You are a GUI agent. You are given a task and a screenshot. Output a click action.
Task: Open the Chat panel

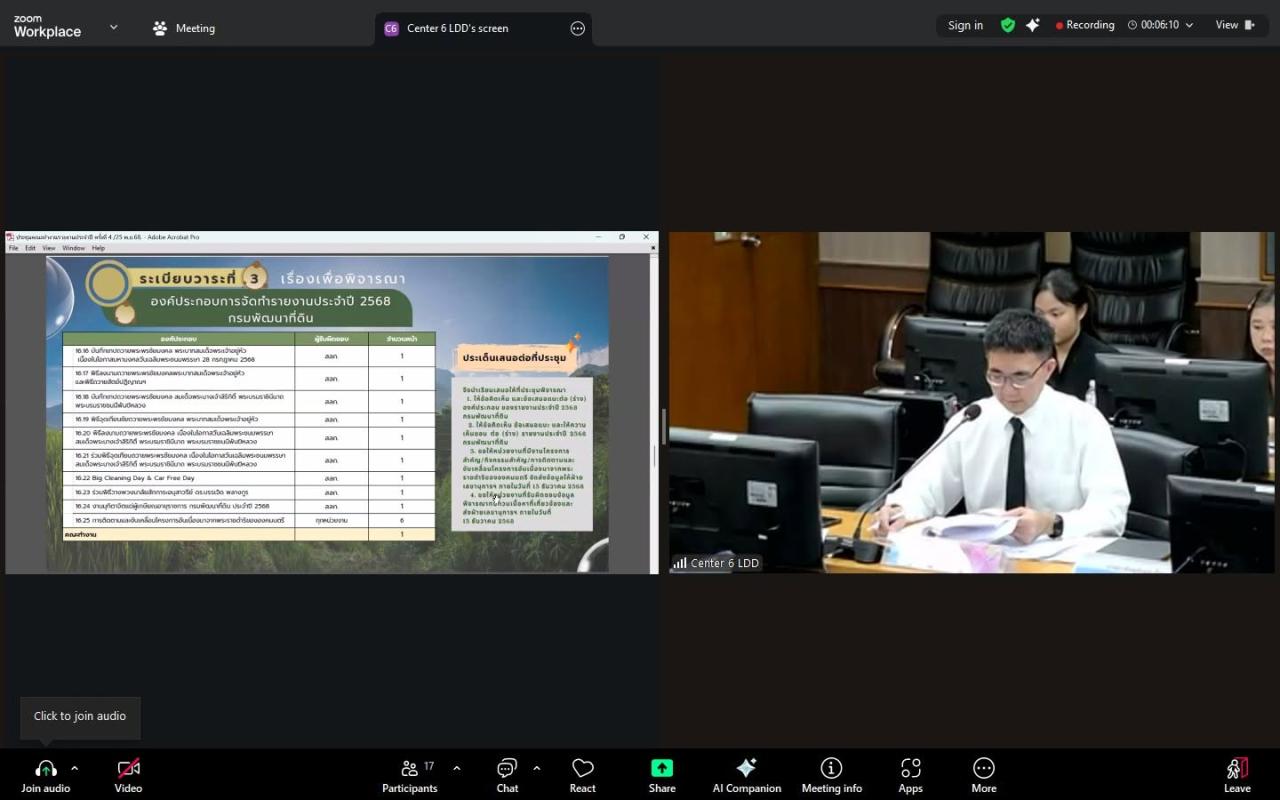click(507, 775)
